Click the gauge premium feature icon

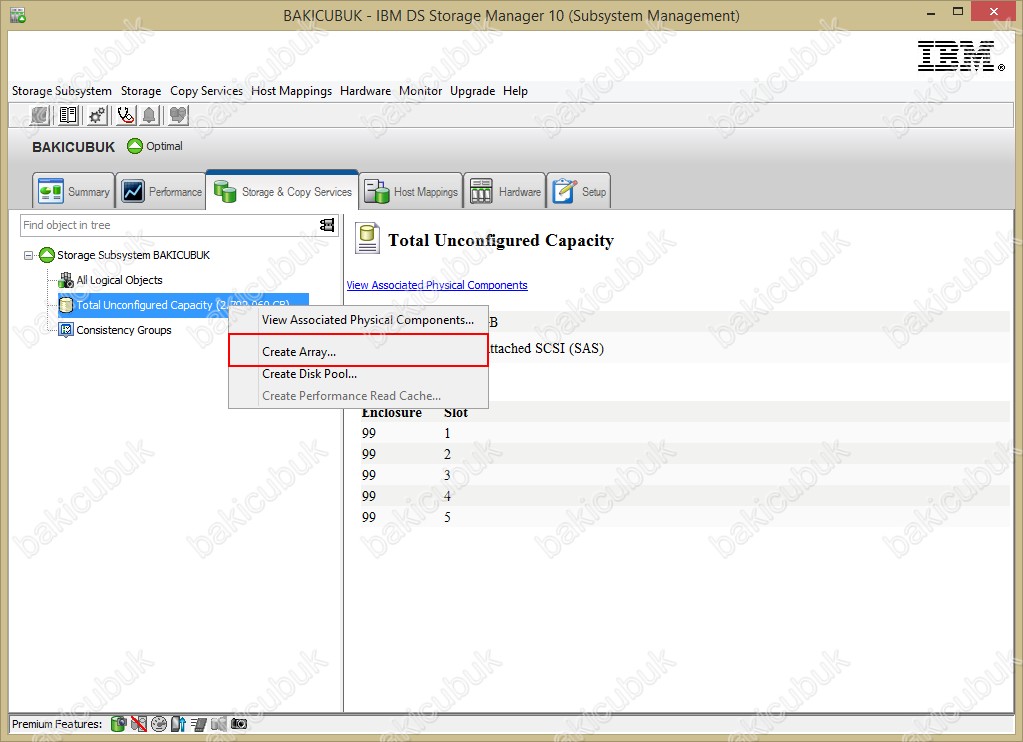(159, 724)
